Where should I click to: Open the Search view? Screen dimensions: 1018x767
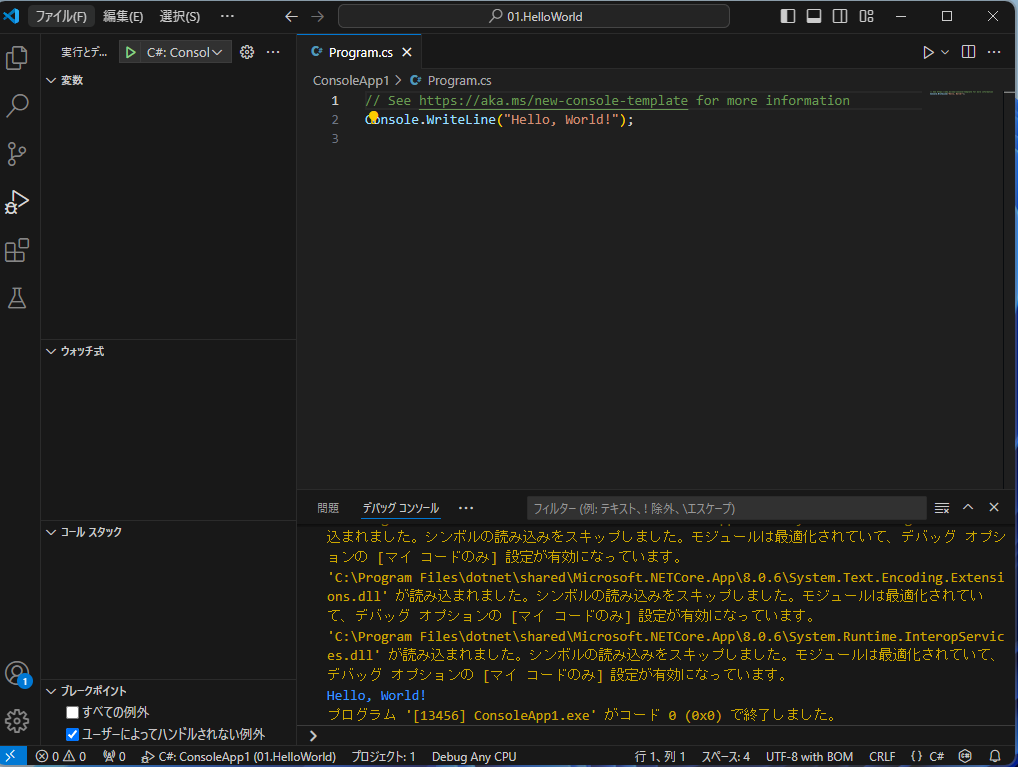pos(16,105)
